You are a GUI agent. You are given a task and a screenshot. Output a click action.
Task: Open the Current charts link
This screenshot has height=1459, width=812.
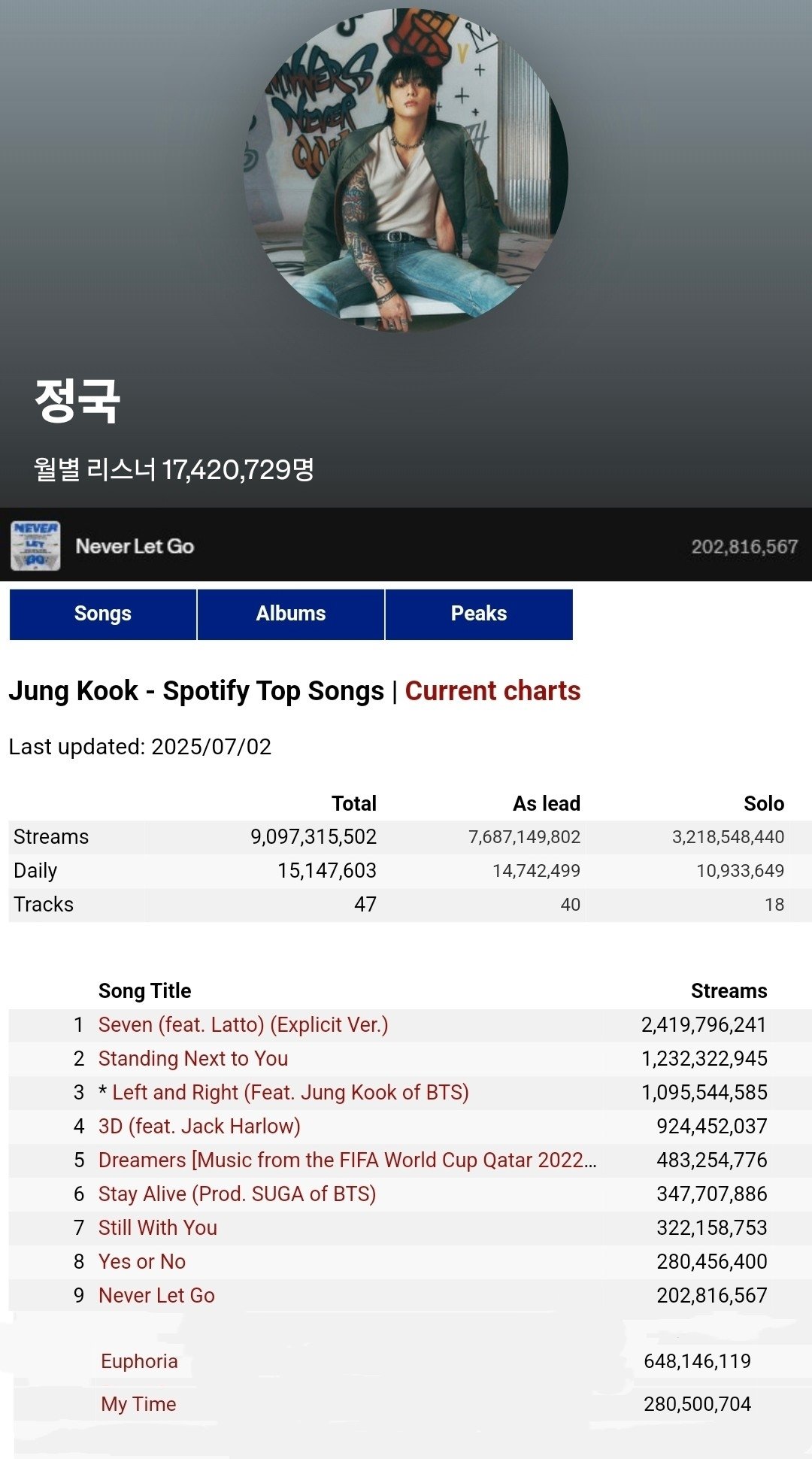pyautogui.click(x=492, y=690)
